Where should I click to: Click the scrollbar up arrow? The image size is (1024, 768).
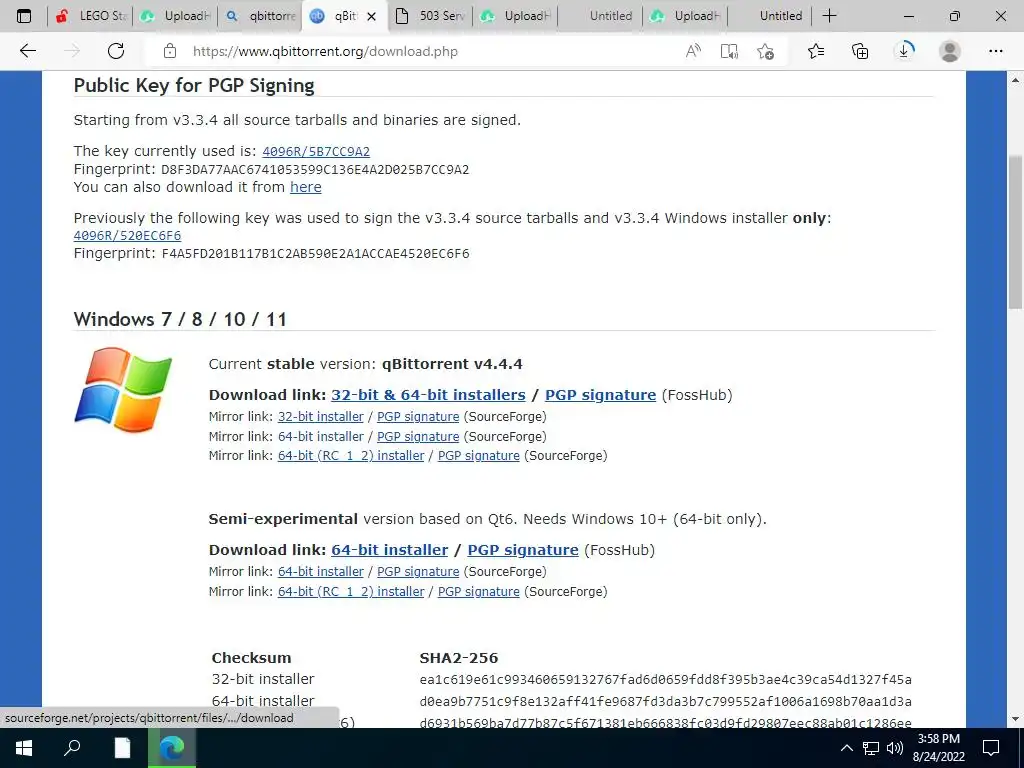[x=1015, y=80]
